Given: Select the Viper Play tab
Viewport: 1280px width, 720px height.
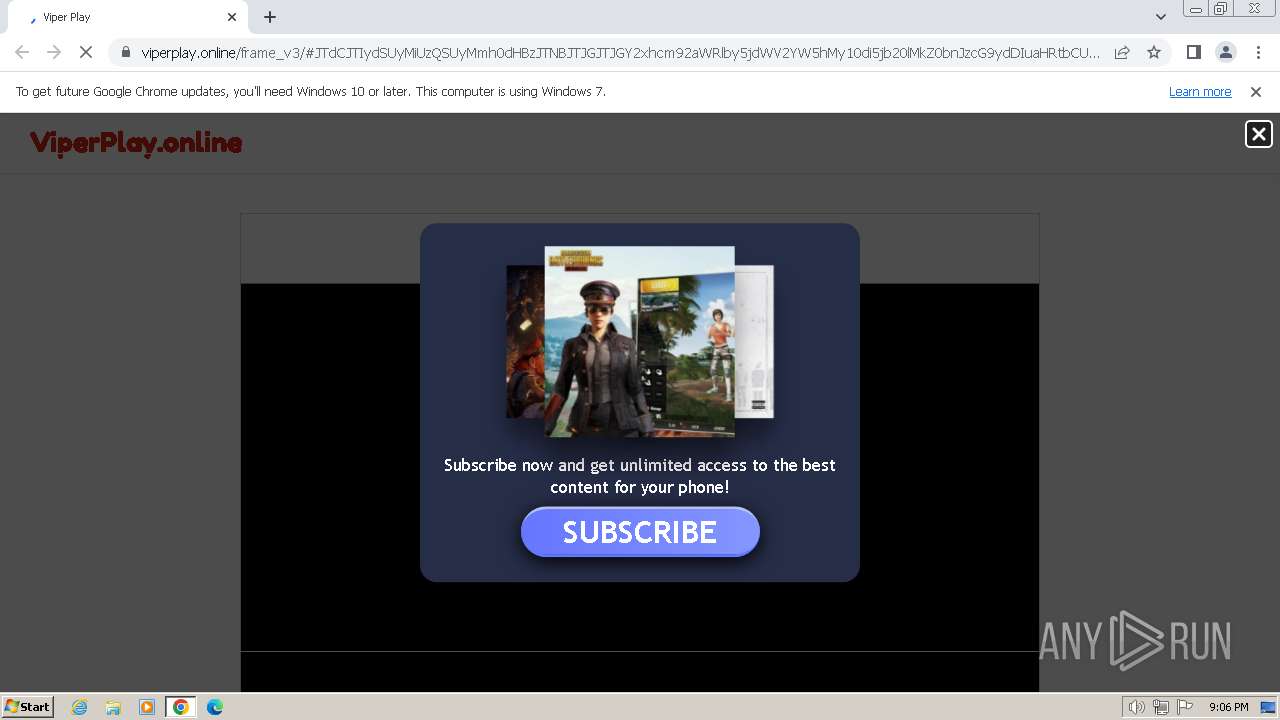Looking at the screenshot, I should pos(128,17).
